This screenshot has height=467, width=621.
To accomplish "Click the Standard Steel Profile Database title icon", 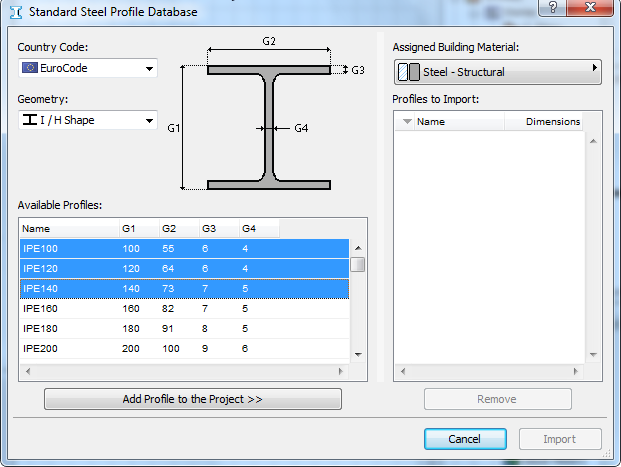I will [x=16, y=12].
